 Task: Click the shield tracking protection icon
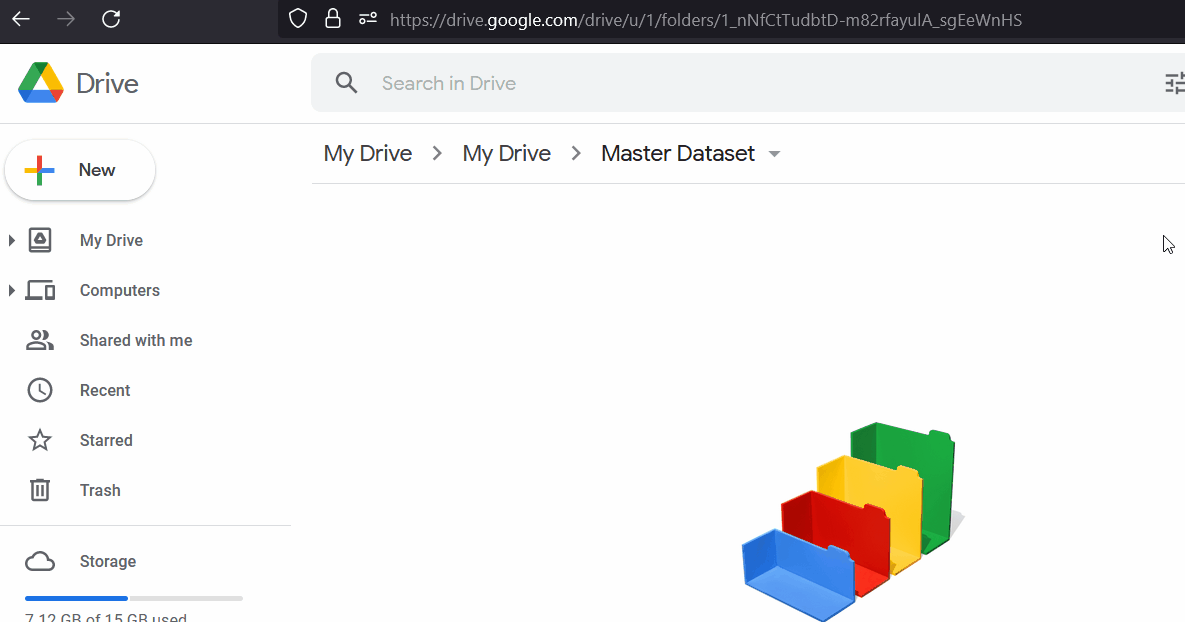pos(299,19)
